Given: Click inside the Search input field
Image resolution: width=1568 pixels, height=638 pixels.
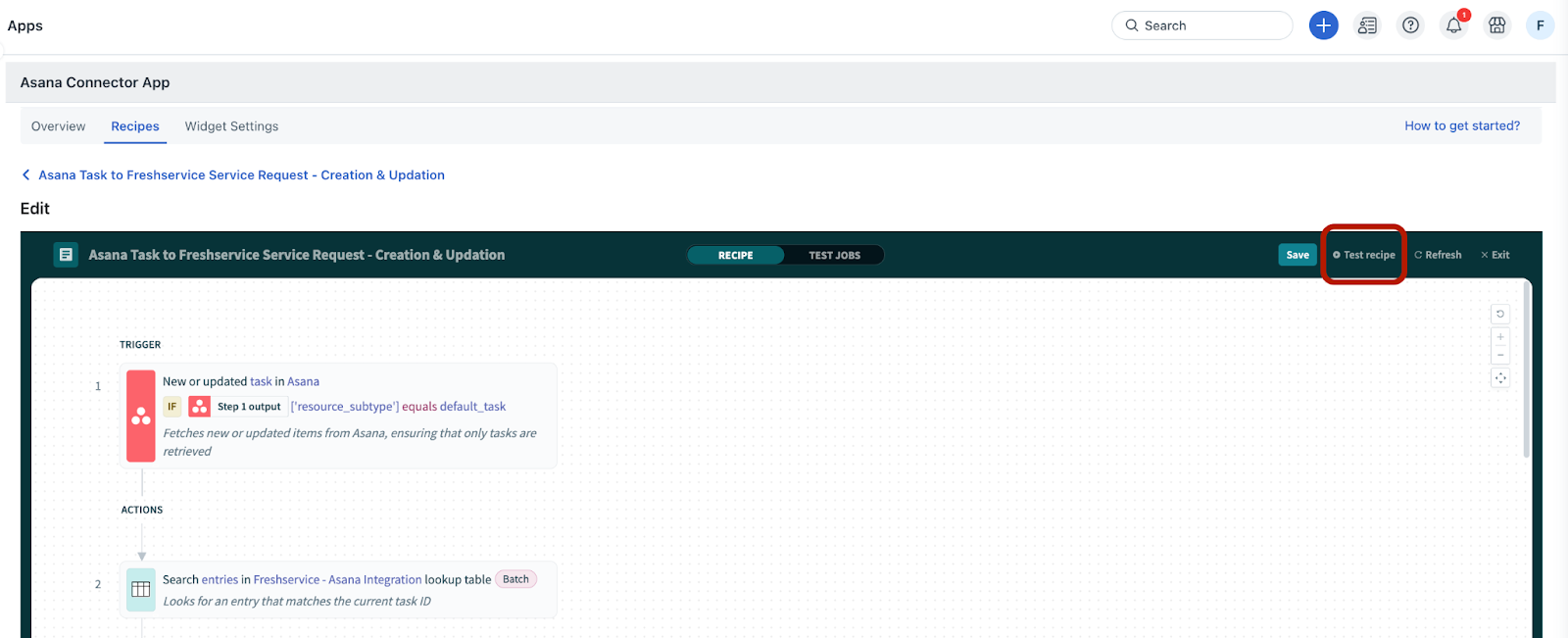Looking at the screenshot, I should (x=1202, y=25).
